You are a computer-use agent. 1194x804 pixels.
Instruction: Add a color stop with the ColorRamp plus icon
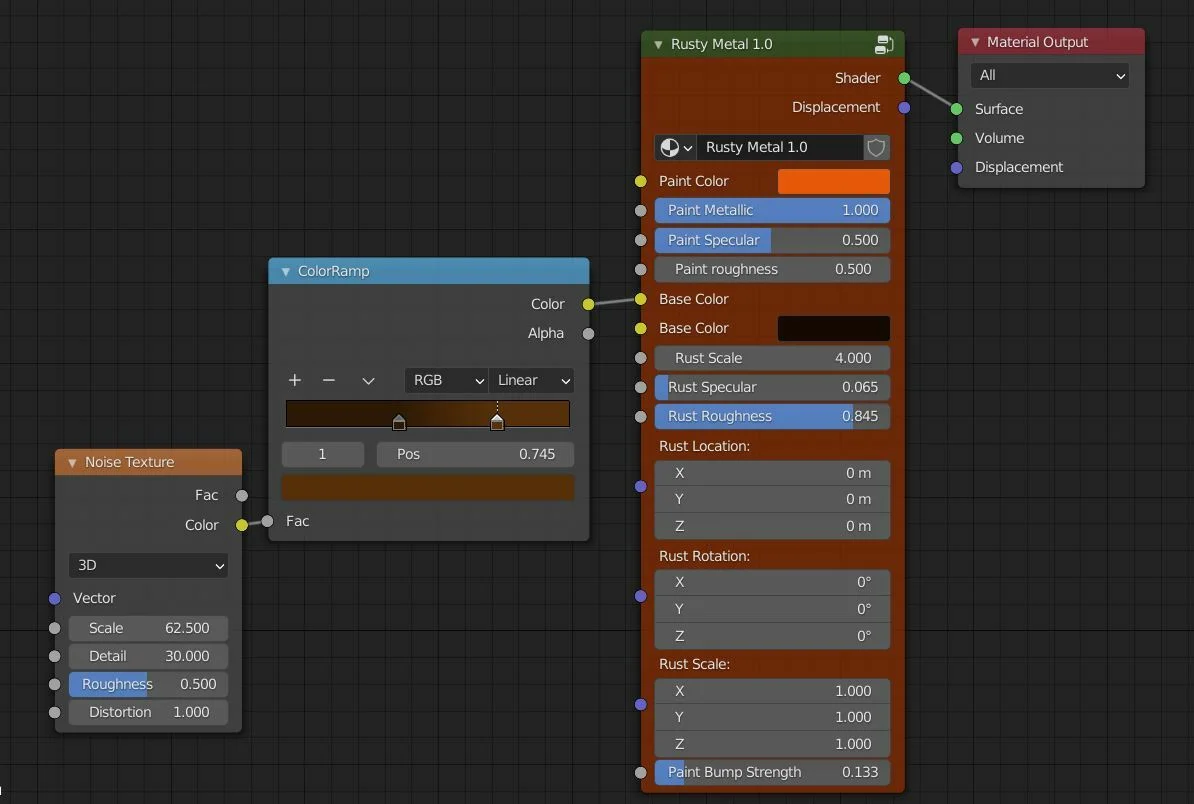[294, 381]
